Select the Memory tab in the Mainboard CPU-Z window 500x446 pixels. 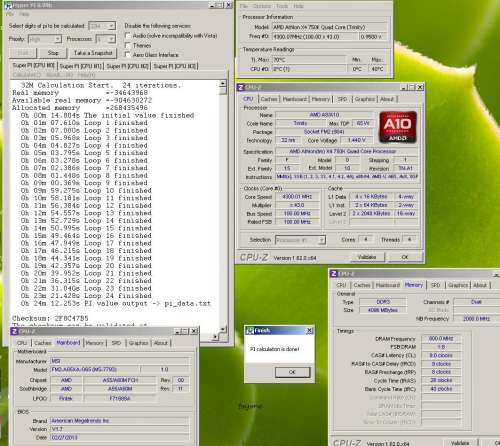pos(94,343)
